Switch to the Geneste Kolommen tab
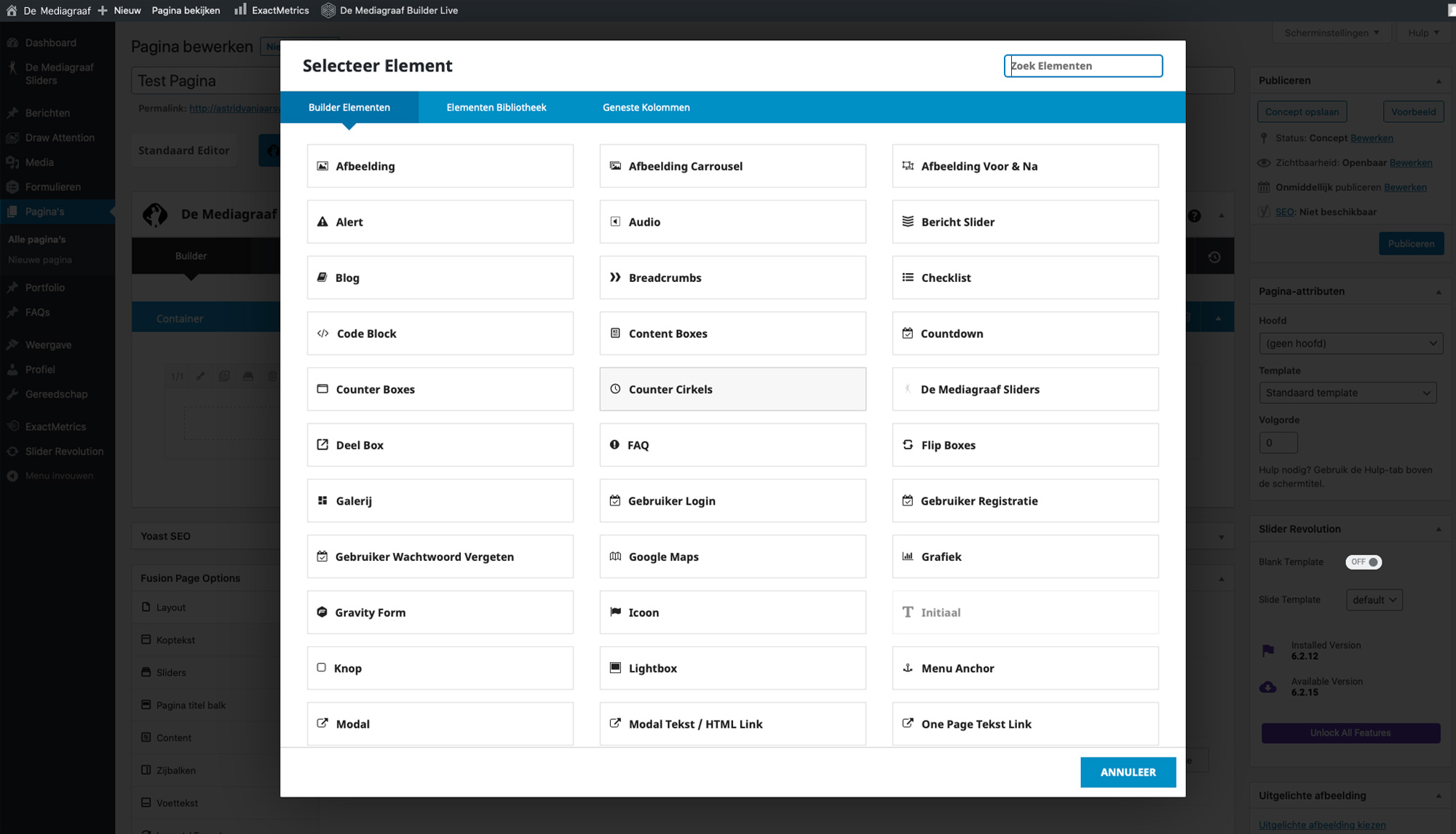The height and width of the screenshot is (834, 1456). (x=646, y=107)
